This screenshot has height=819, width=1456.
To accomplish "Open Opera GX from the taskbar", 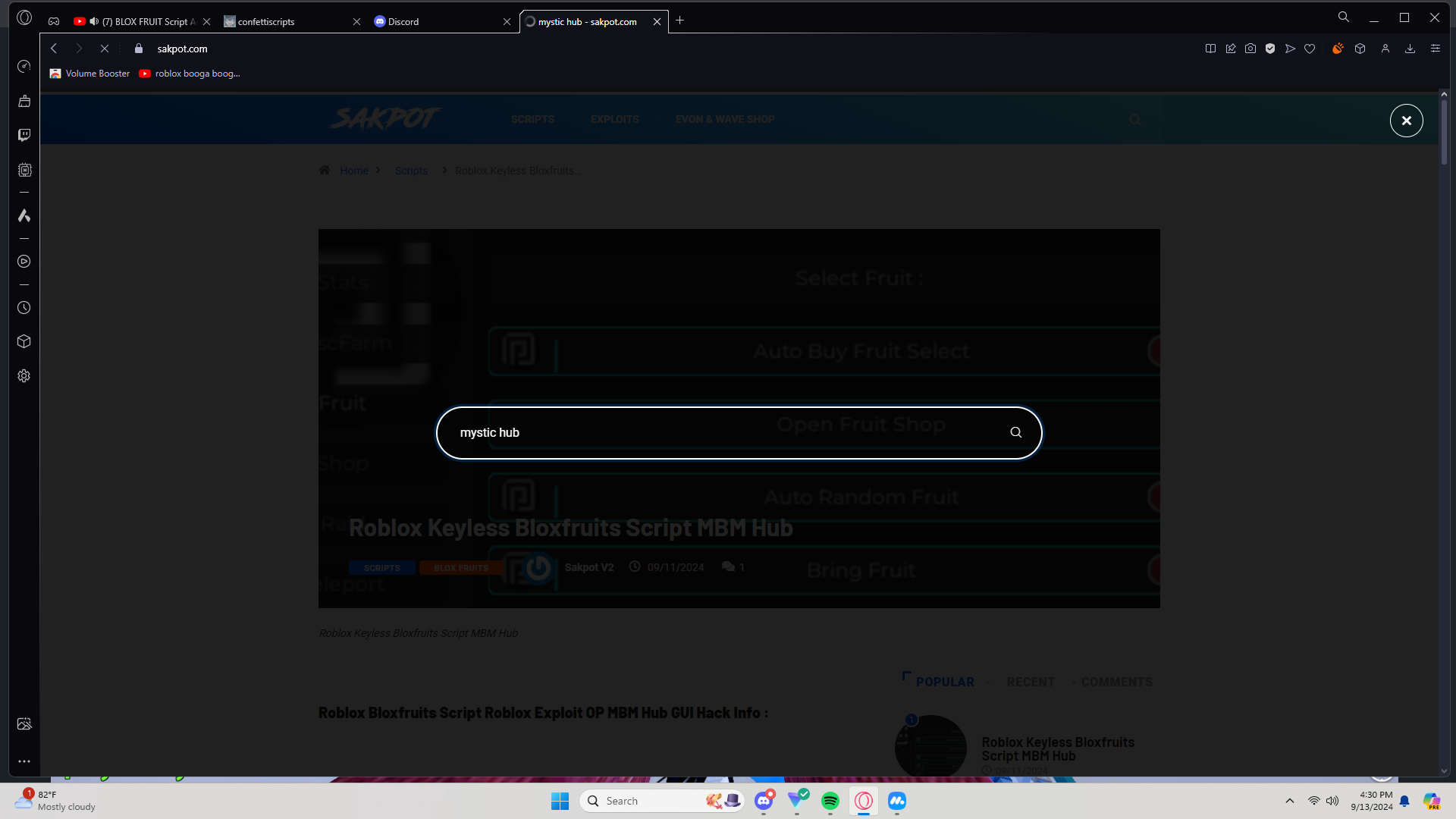I will click(864, 801).
